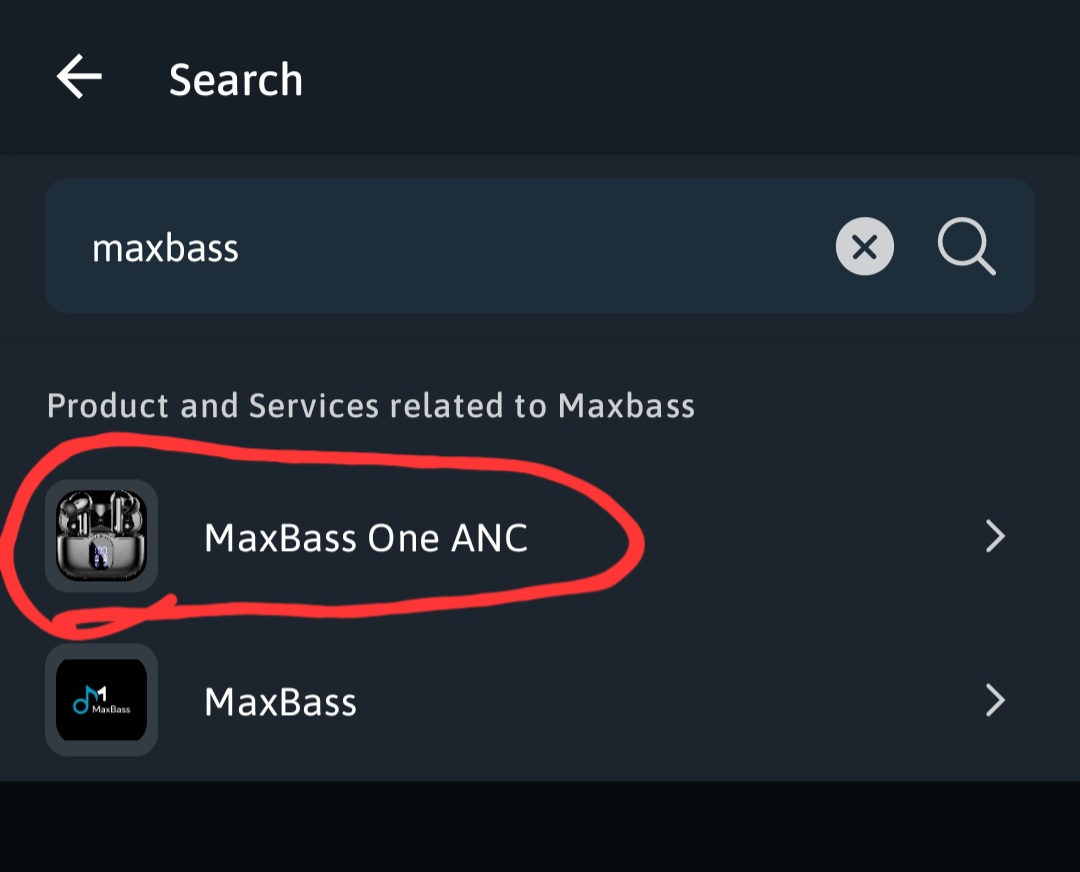Click the word 'Maxbass' in the section heading
Screen dimensions: 1080x872
click(626, 406)
